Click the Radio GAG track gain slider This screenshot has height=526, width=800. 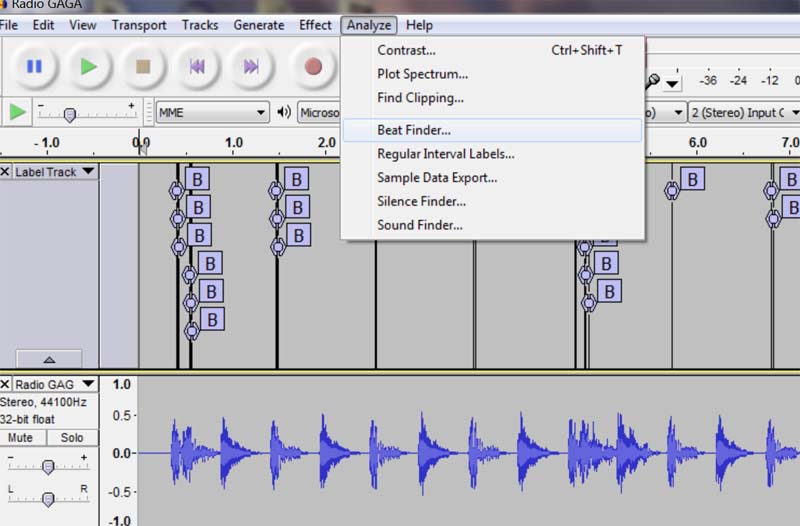tap(48, 467)
